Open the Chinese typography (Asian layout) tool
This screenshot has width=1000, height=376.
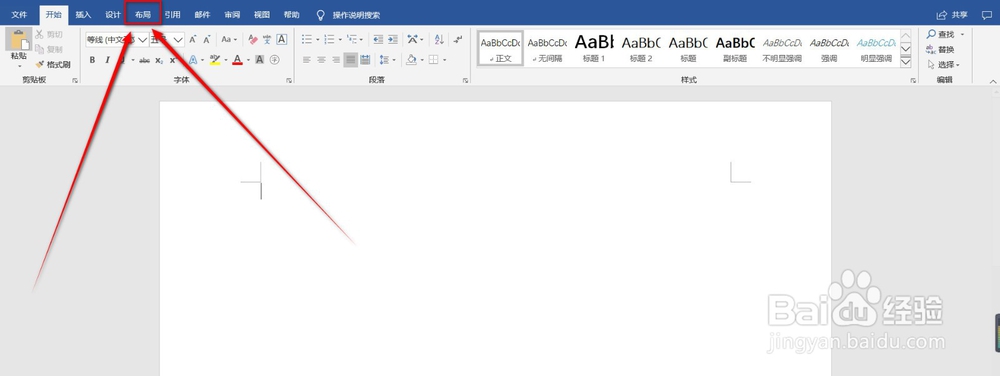412,40
